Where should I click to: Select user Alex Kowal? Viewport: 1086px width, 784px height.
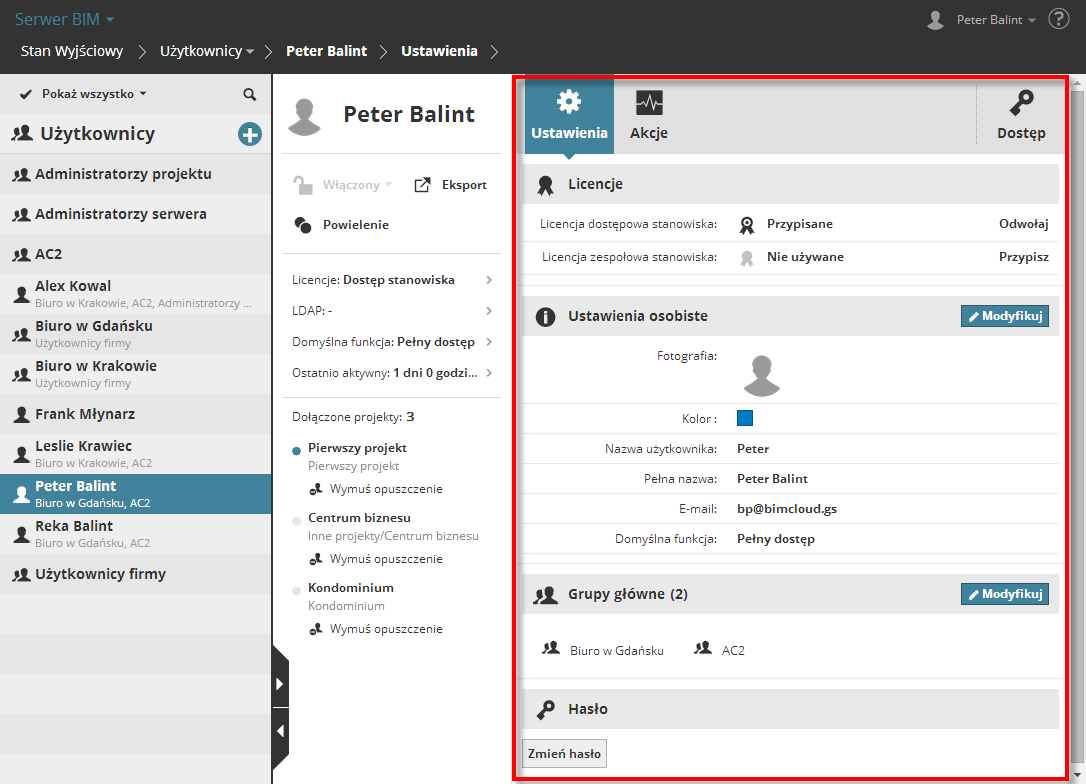136,294
